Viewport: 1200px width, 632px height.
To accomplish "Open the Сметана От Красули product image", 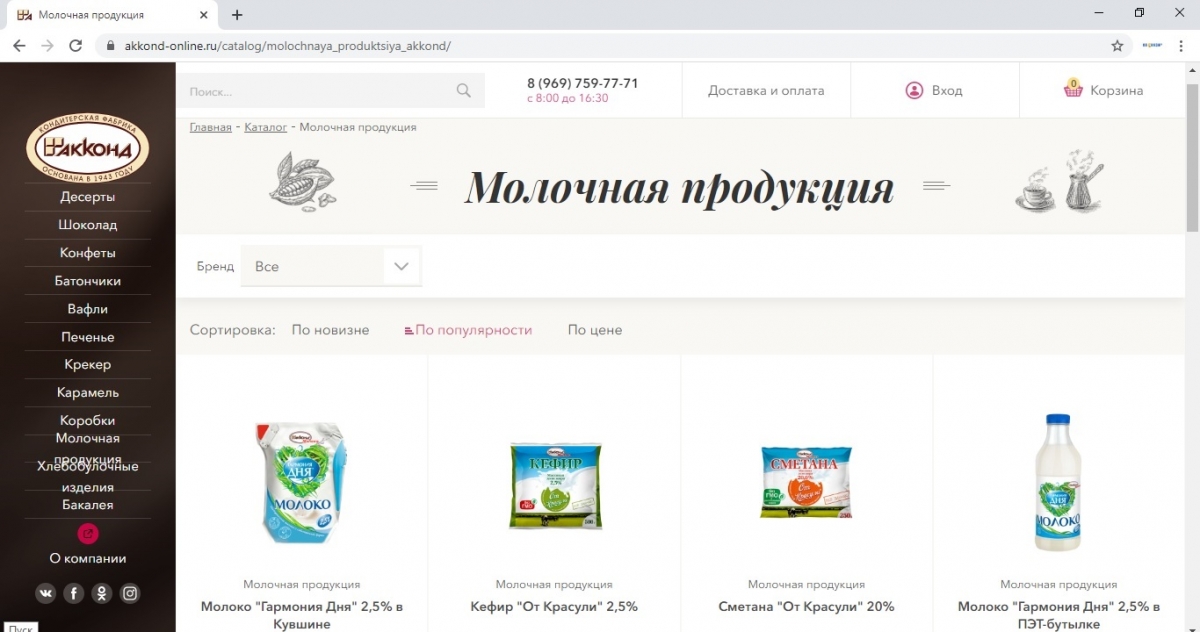I will [806, 483].
